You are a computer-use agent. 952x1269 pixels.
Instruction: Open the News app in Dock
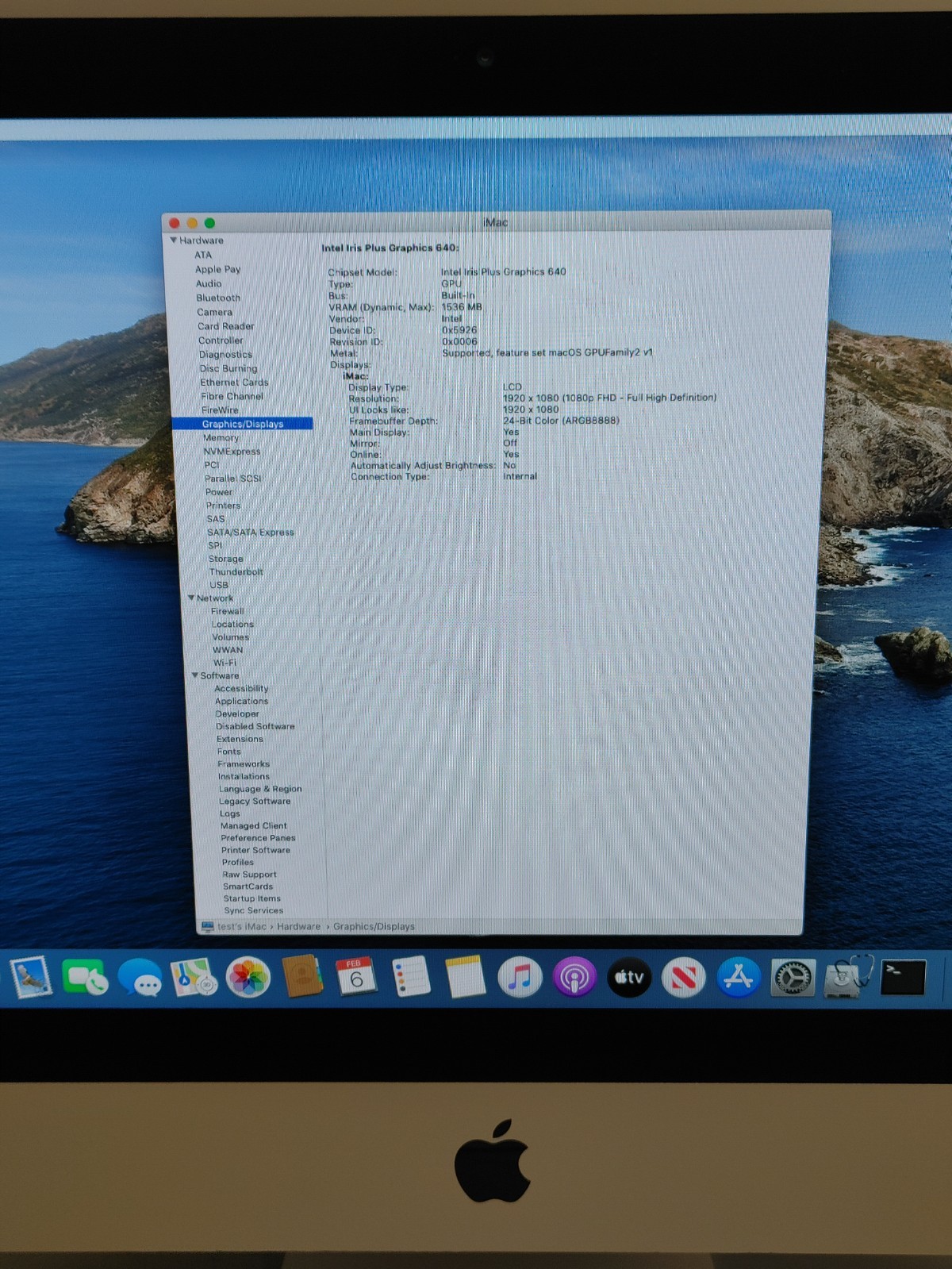(x=683, y=977)
